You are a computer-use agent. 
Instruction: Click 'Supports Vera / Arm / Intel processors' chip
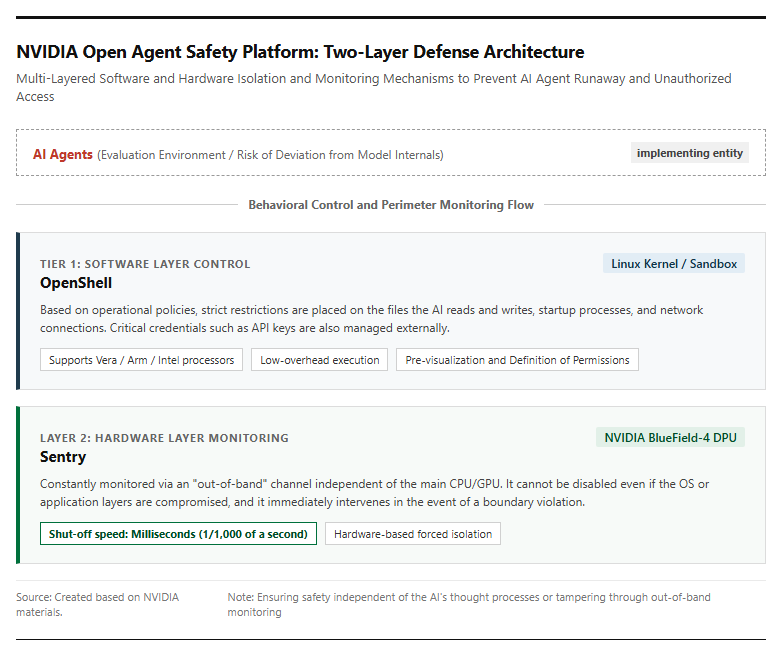click(x=141, y=360)
